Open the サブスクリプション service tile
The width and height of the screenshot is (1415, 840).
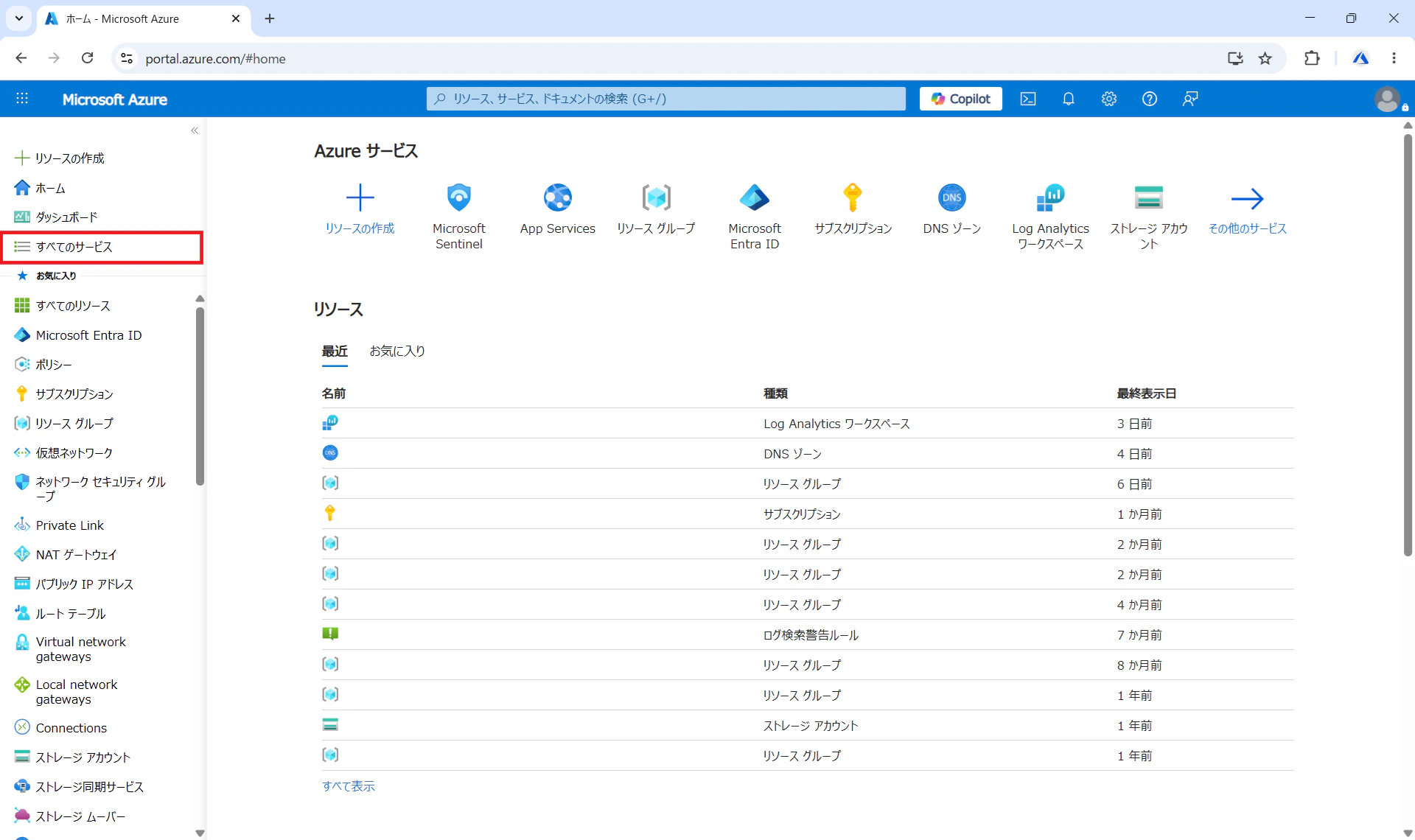(853, 210)
